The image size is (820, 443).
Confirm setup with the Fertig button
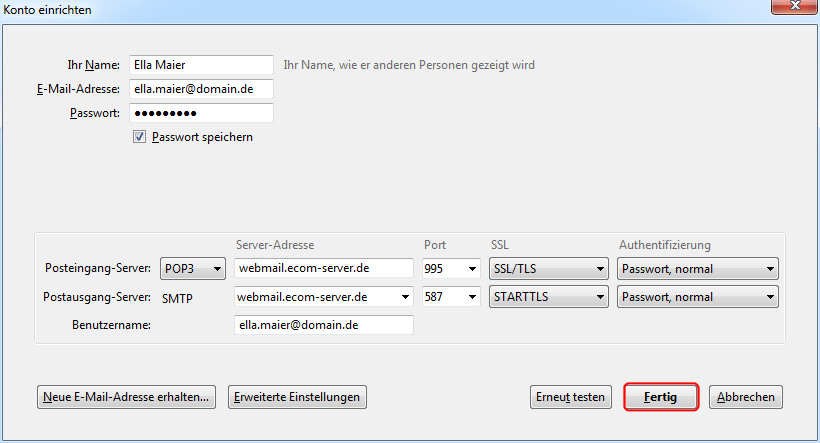coord(660,397)
